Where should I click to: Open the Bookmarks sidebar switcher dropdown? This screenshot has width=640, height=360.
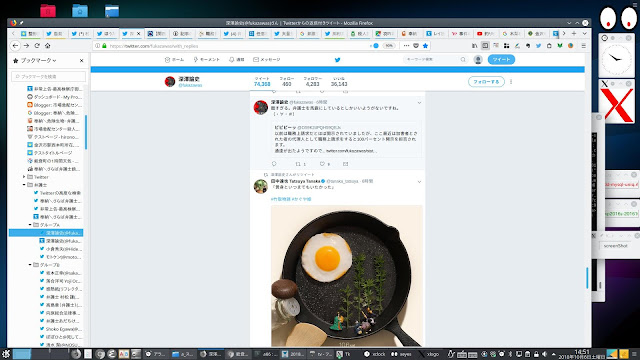[x=38, y=60]
